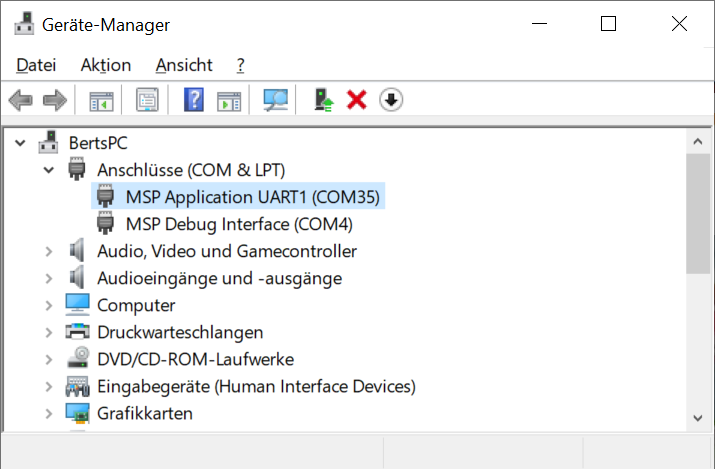715x469 pixels.
Task: Click the Grafikkarten display adapter icon
Action: tap(77, 412)
